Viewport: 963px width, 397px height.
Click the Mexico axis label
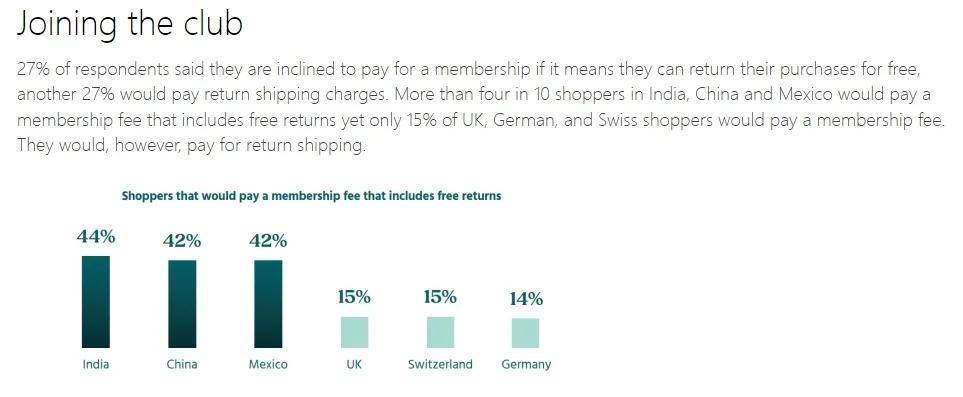point(268,364)
